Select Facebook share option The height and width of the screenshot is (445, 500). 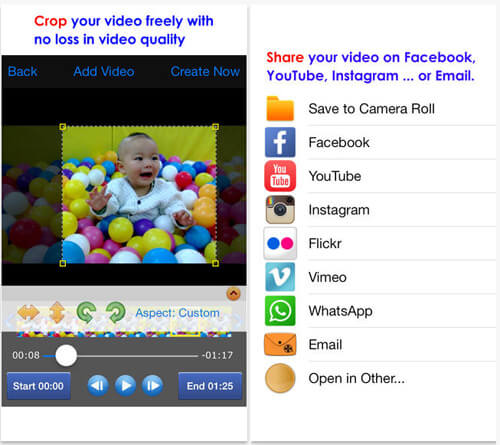[x=380, y=142]
